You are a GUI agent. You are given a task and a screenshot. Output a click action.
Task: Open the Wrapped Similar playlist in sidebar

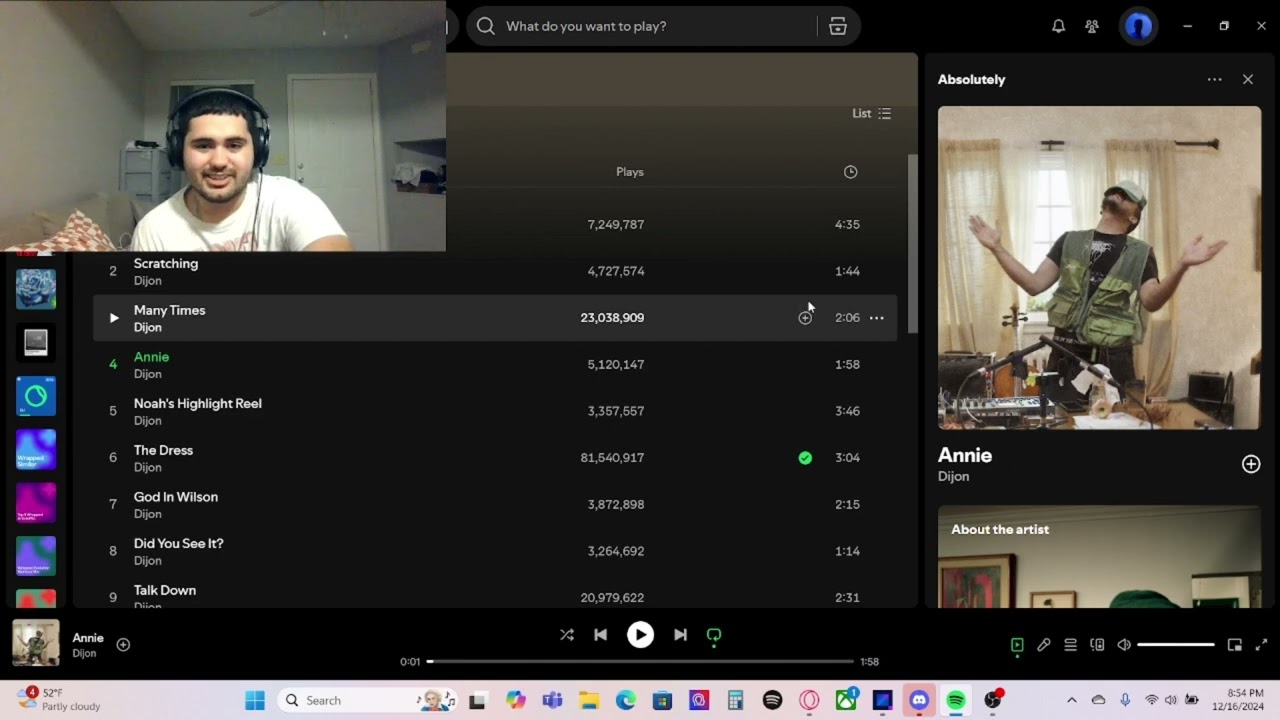point(36,450)
